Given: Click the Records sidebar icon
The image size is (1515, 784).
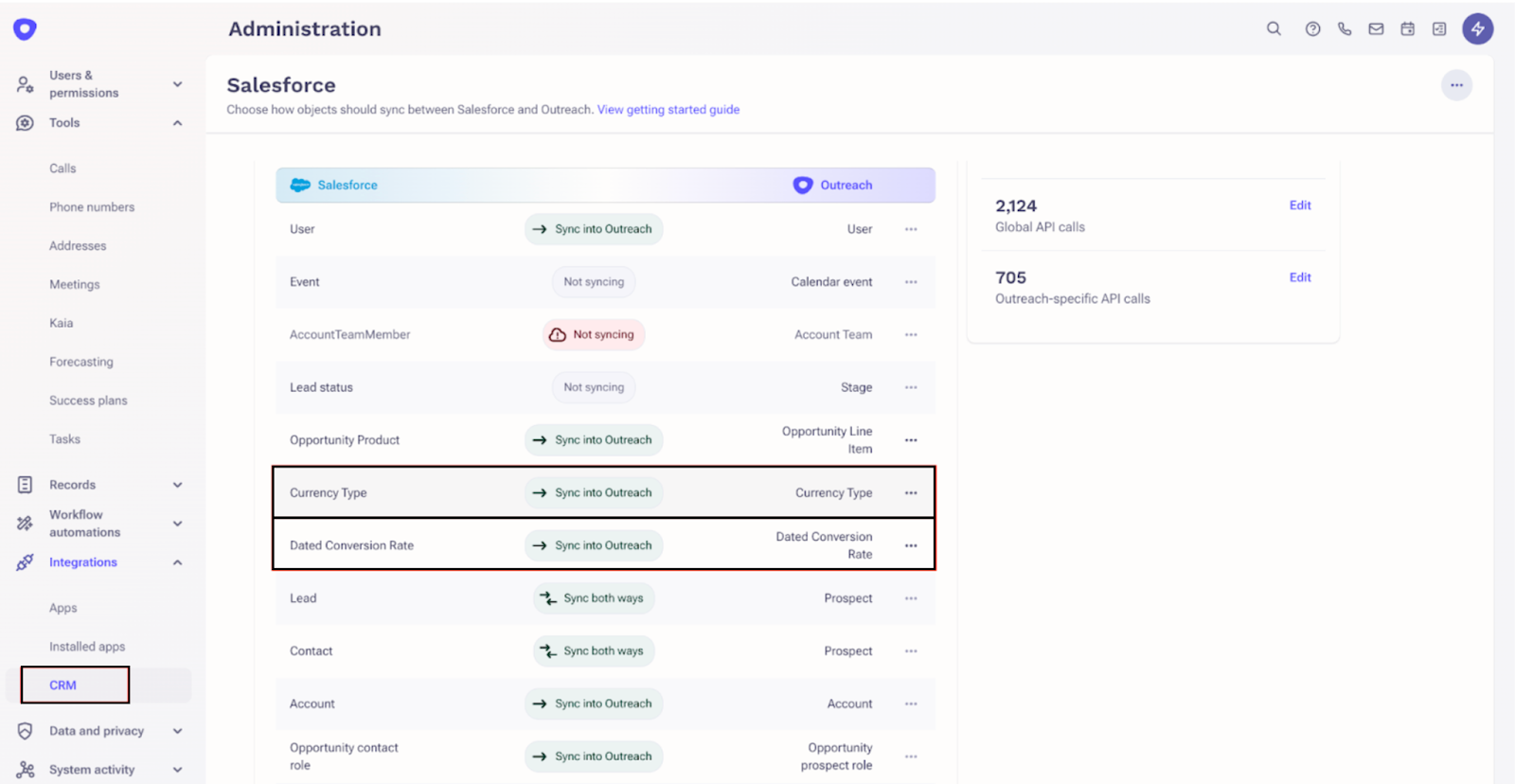Looking at the screenshot, I should click(26, 485).
